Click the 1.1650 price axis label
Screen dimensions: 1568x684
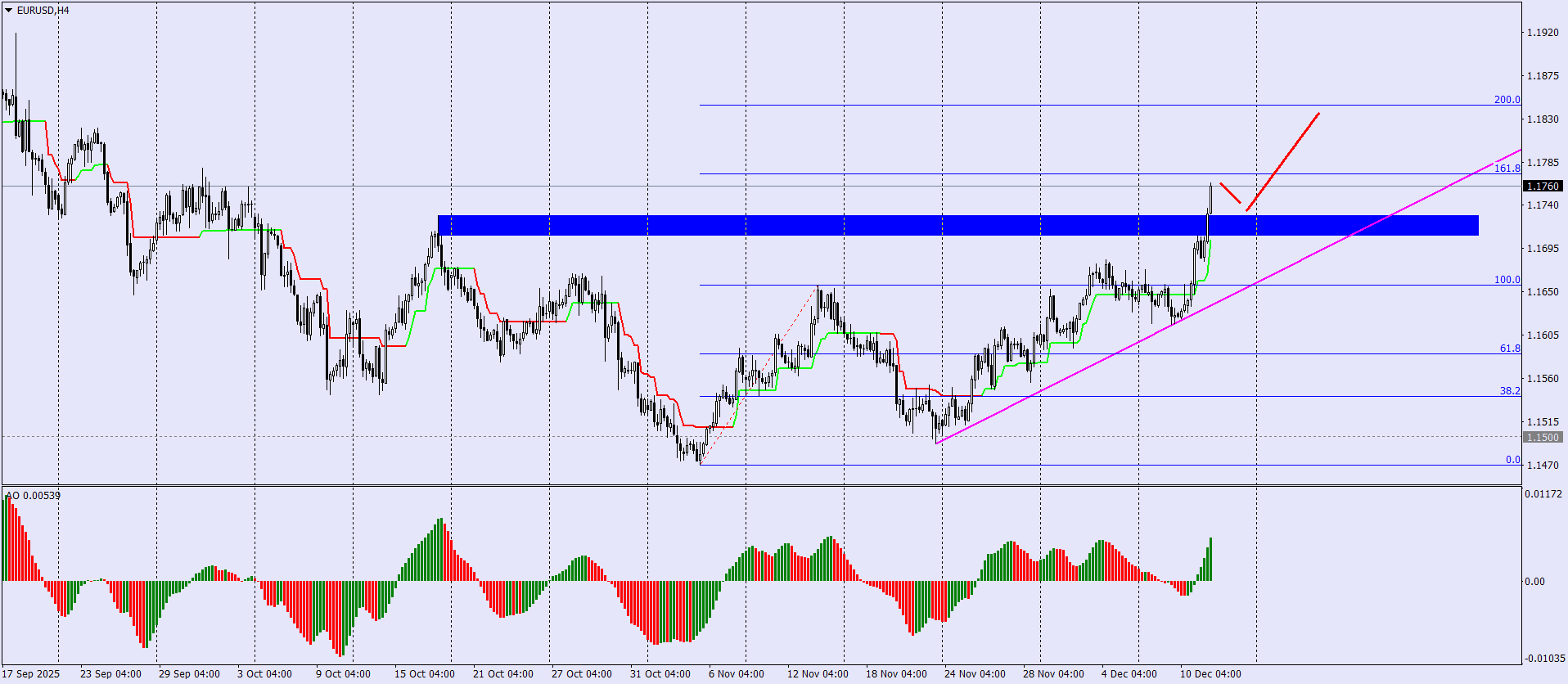pyautogui.click(x=1543, y=292)
